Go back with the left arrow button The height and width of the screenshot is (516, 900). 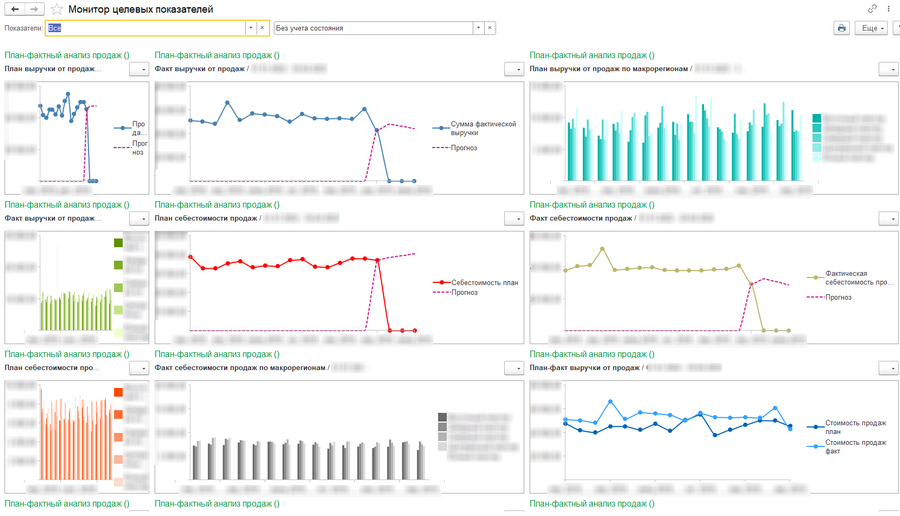[14, 9]
